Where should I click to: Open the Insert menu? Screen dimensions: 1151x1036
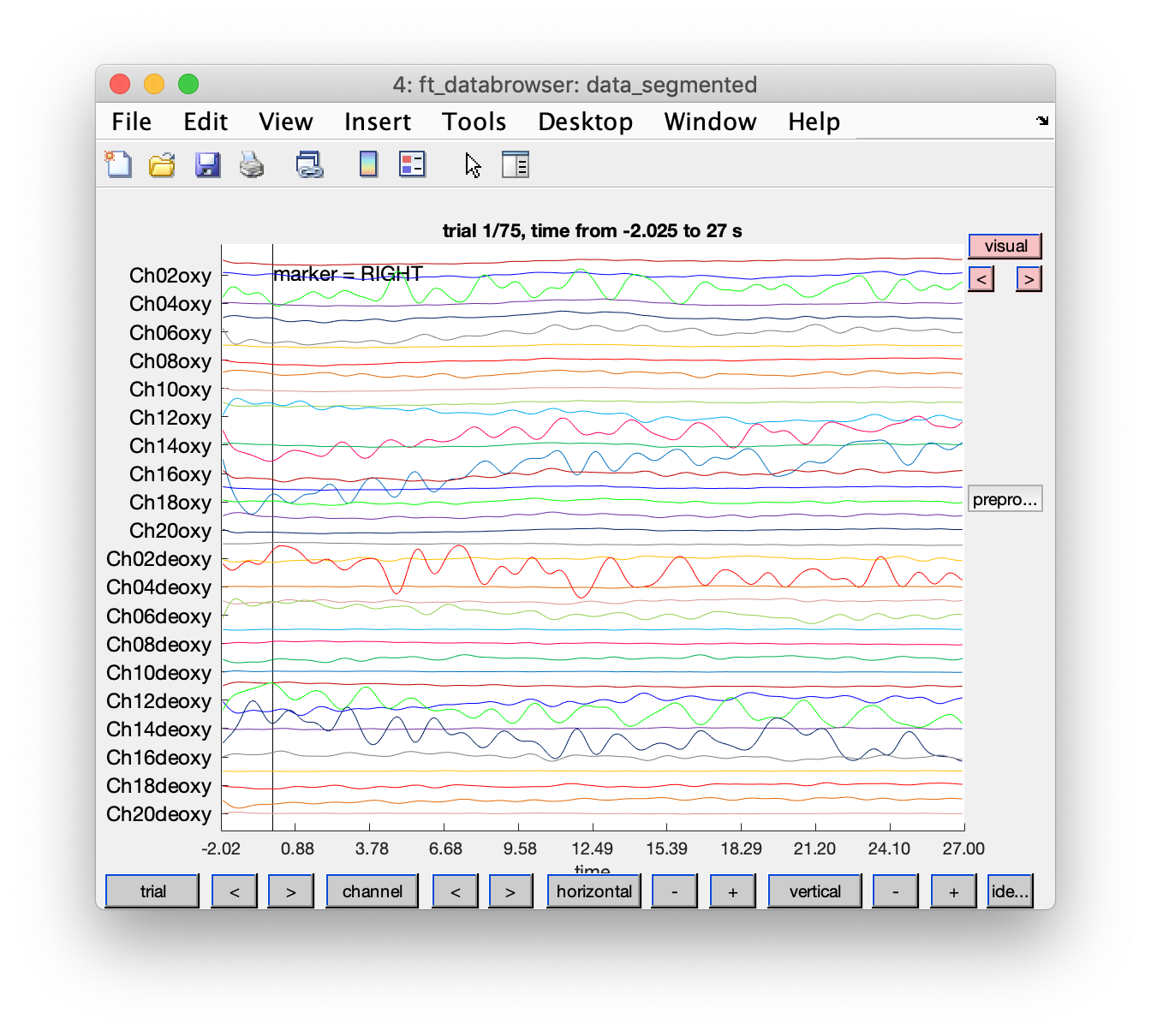coord(378,122)
